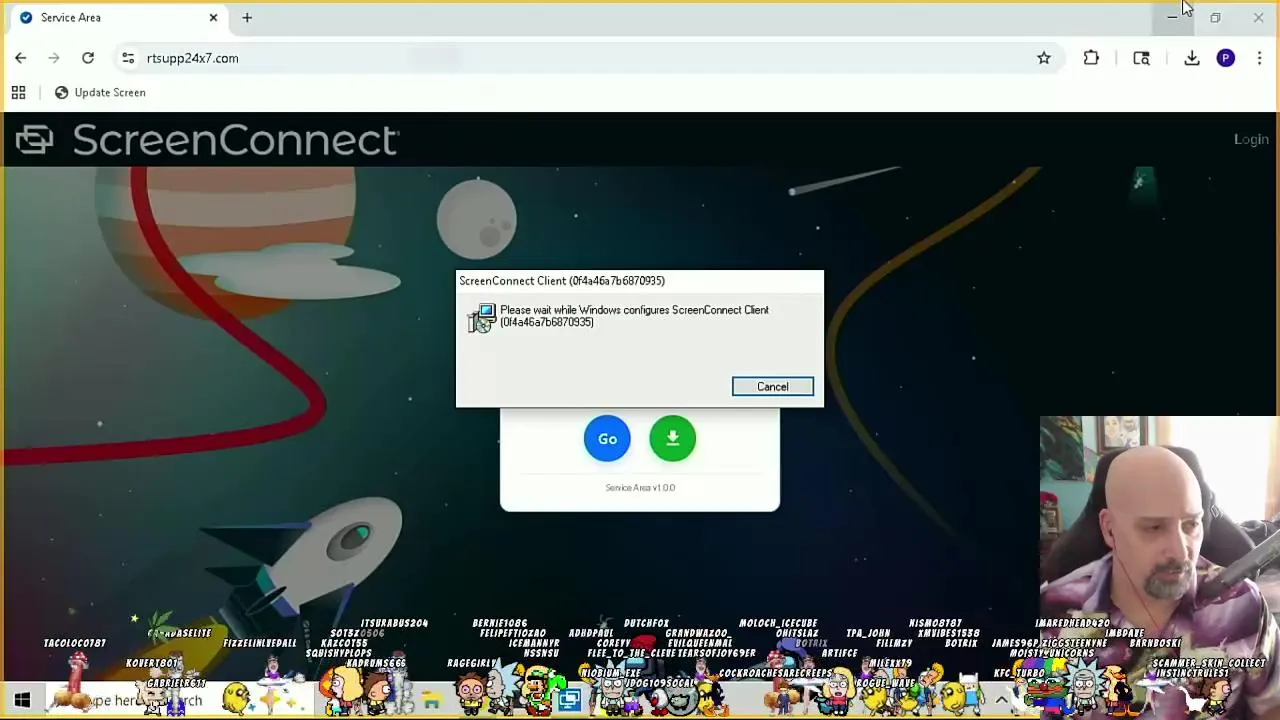Close the Service Area tab
1280x720 pixels.
tap(213, 18)
